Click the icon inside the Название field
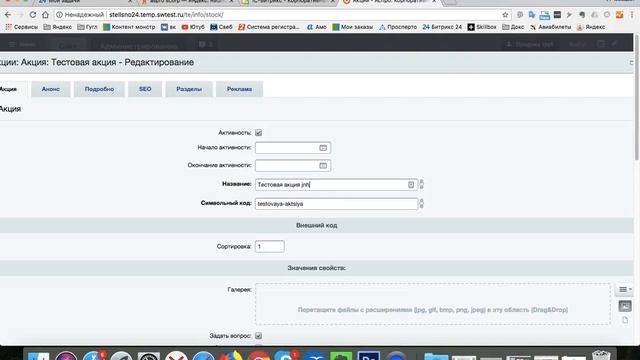Screen dimensions: 640x360 pos(411,185)
